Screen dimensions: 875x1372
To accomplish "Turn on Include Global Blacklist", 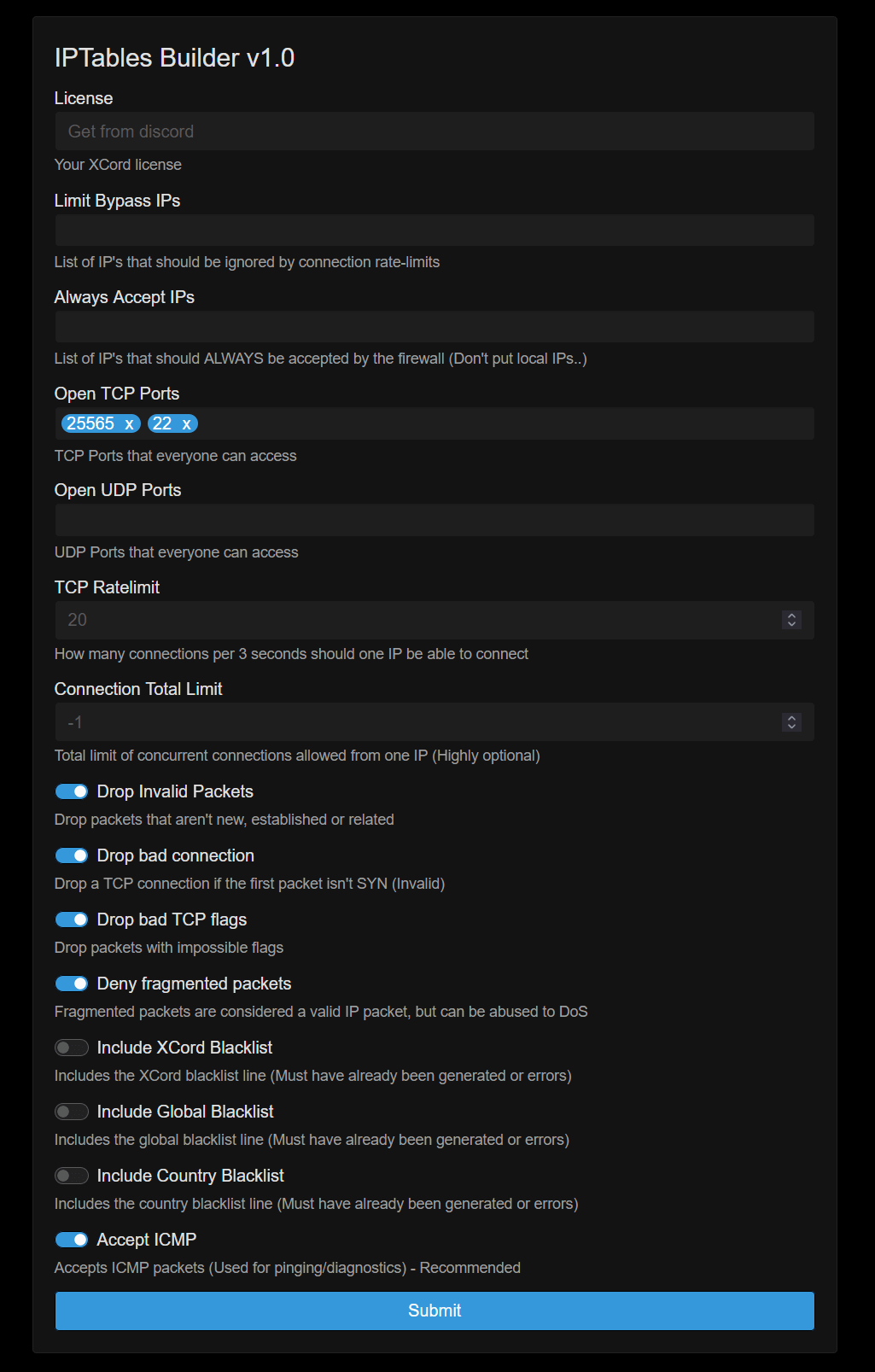I will [72, 1112].
